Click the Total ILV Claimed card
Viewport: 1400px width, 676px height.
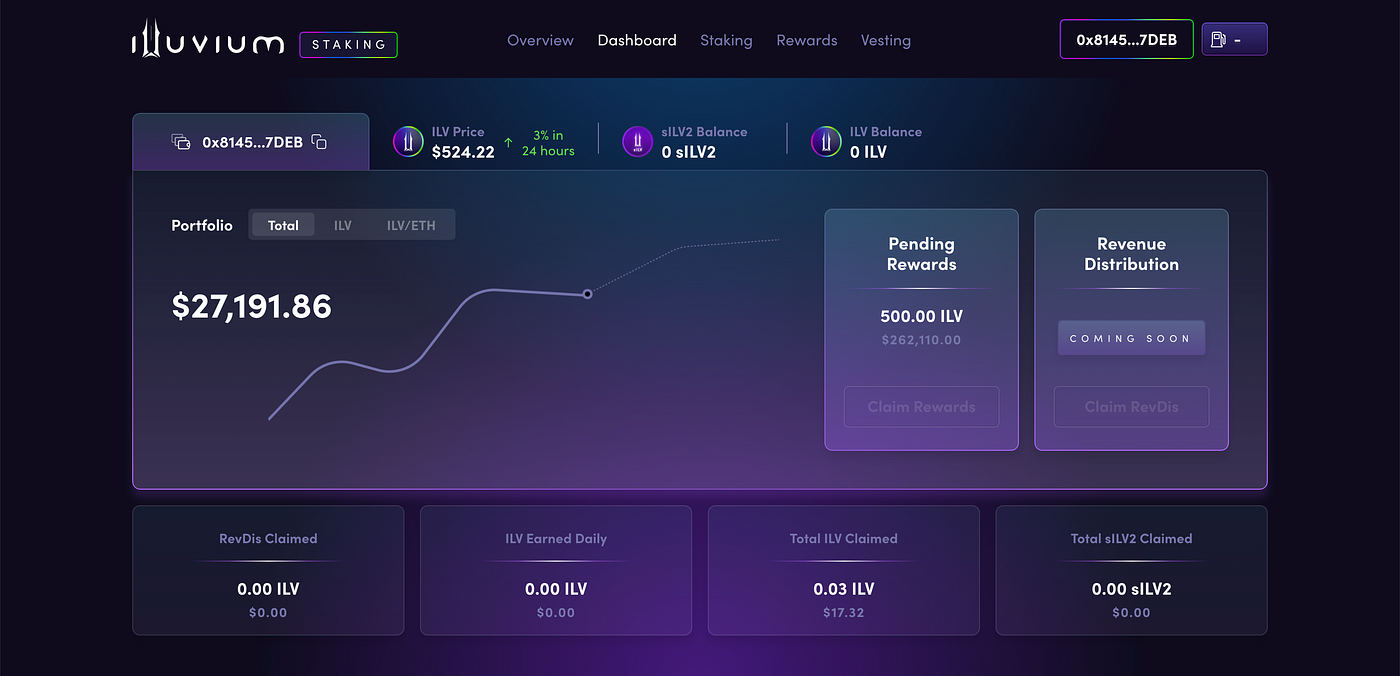(x=843, y=570)
